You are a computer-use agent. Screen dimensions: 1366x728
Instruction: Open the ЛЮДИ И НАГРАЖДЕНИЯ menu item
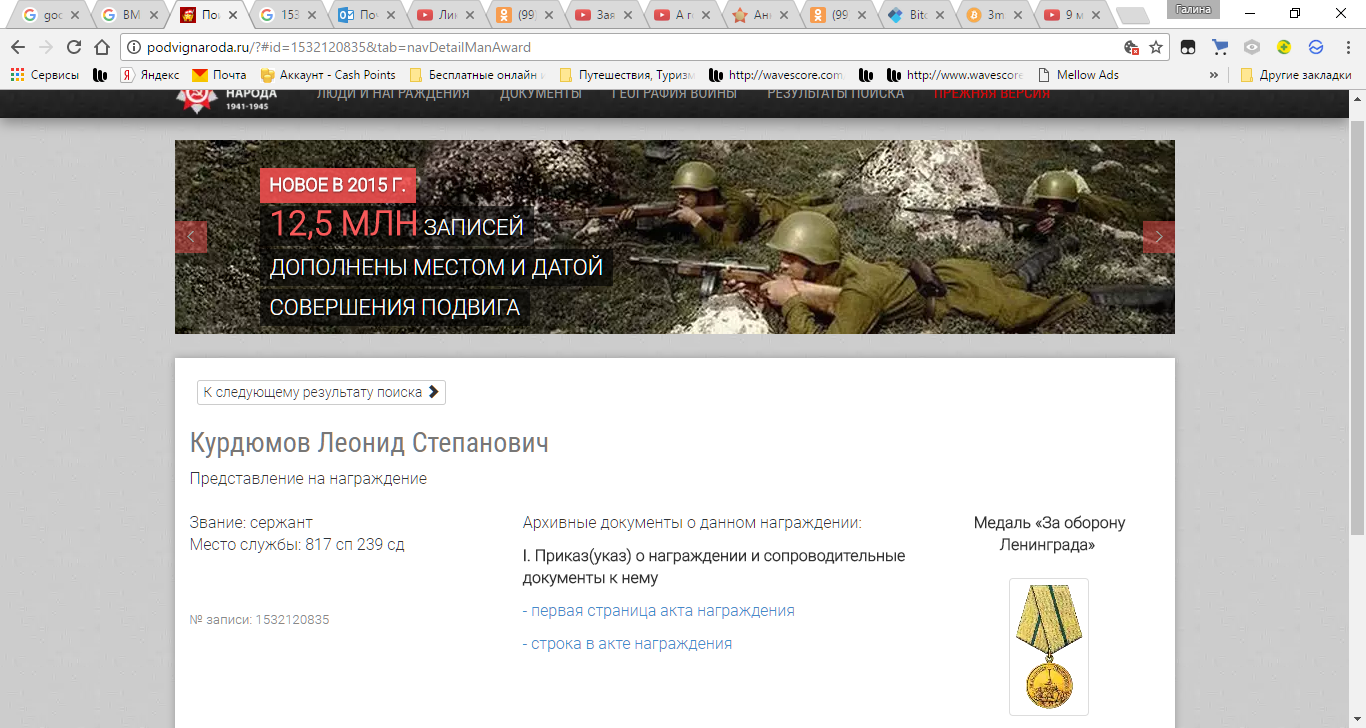pyautogui.click(x=392, y=94)
